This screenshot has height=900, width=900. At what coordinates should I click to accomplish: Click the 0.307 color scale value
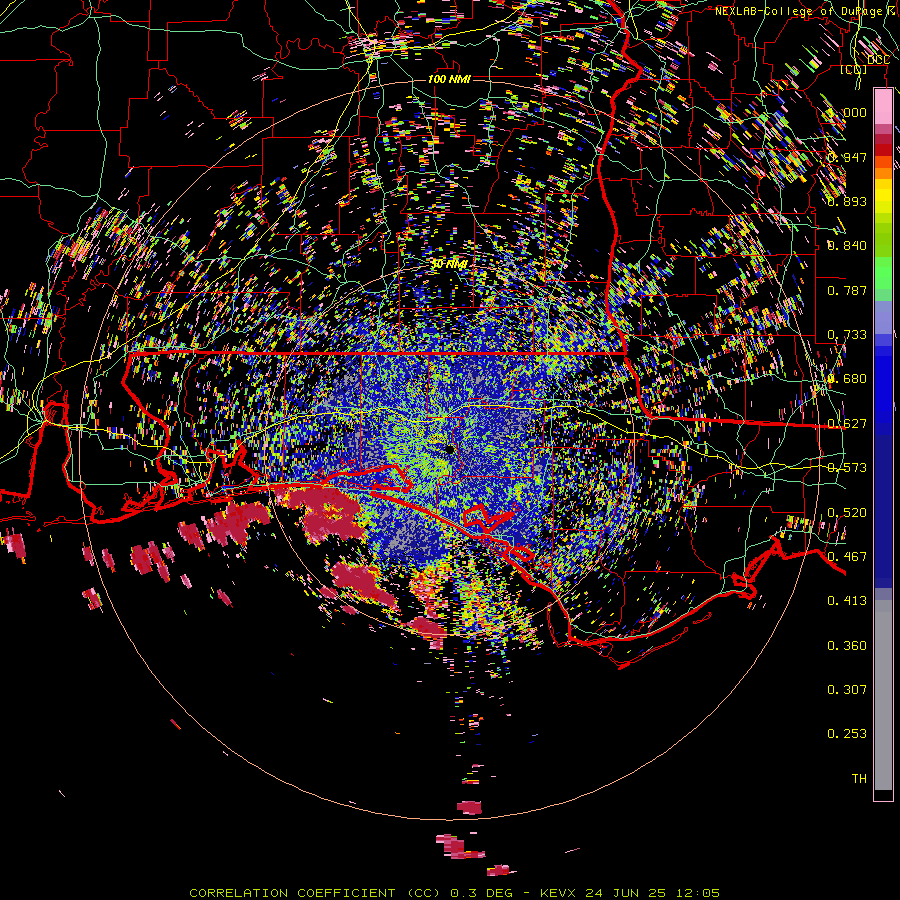tap(847, 690)
